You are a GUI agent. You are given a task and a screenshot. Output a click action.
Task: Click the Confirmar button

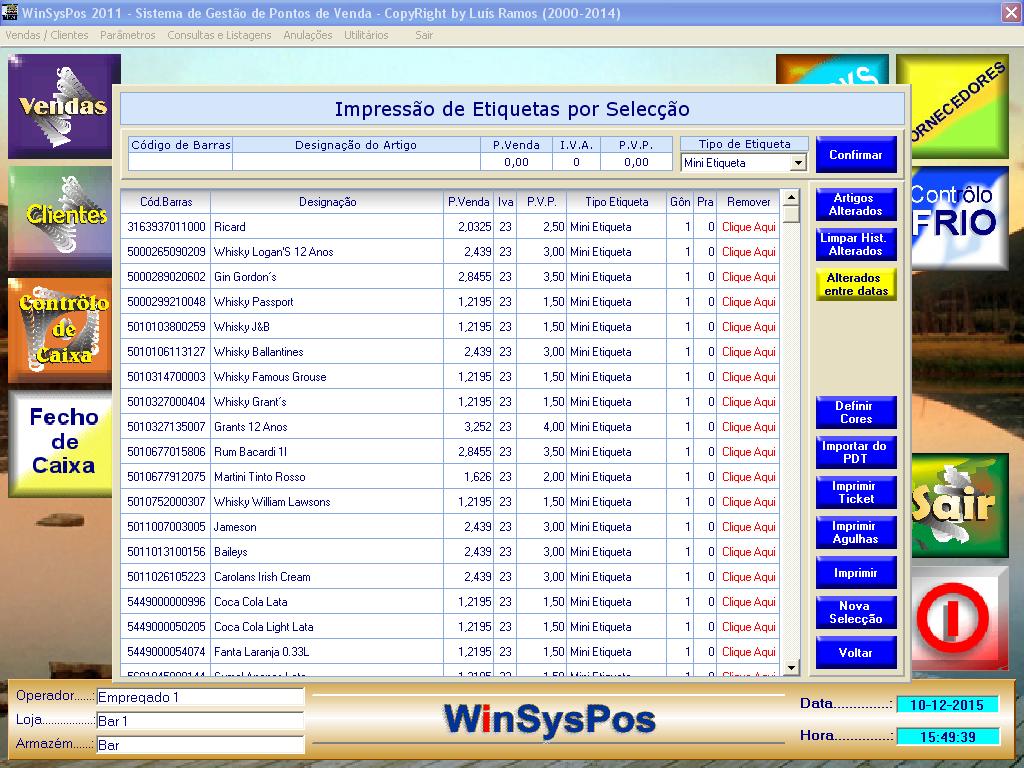[x=855, y=155]
